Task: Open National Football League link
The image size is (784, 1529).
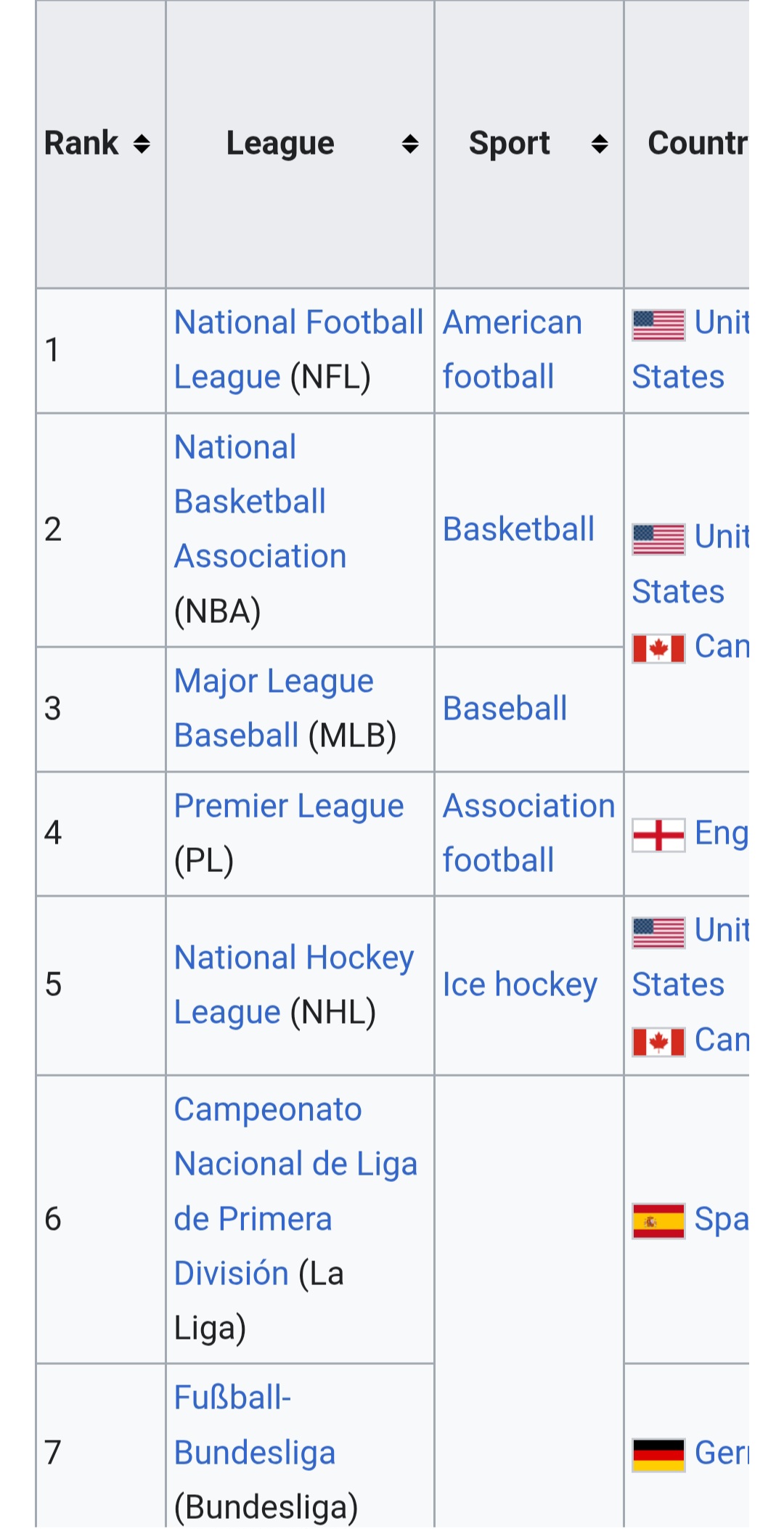Action: [x=298, y=349]
